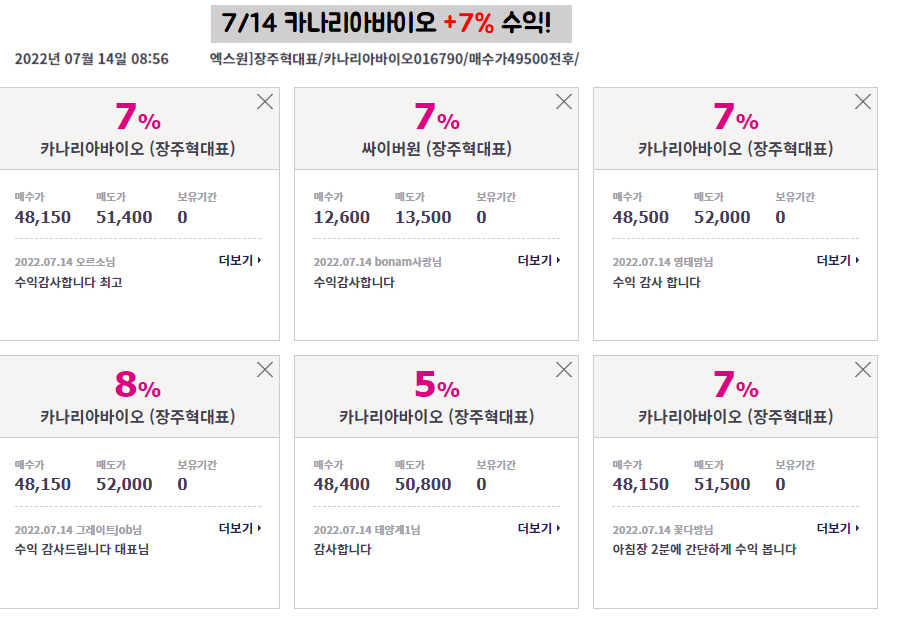The height and width of the screenshot is (626, 897).
Task: Click the 8% profit figure
Action: (x=138, y=385)
